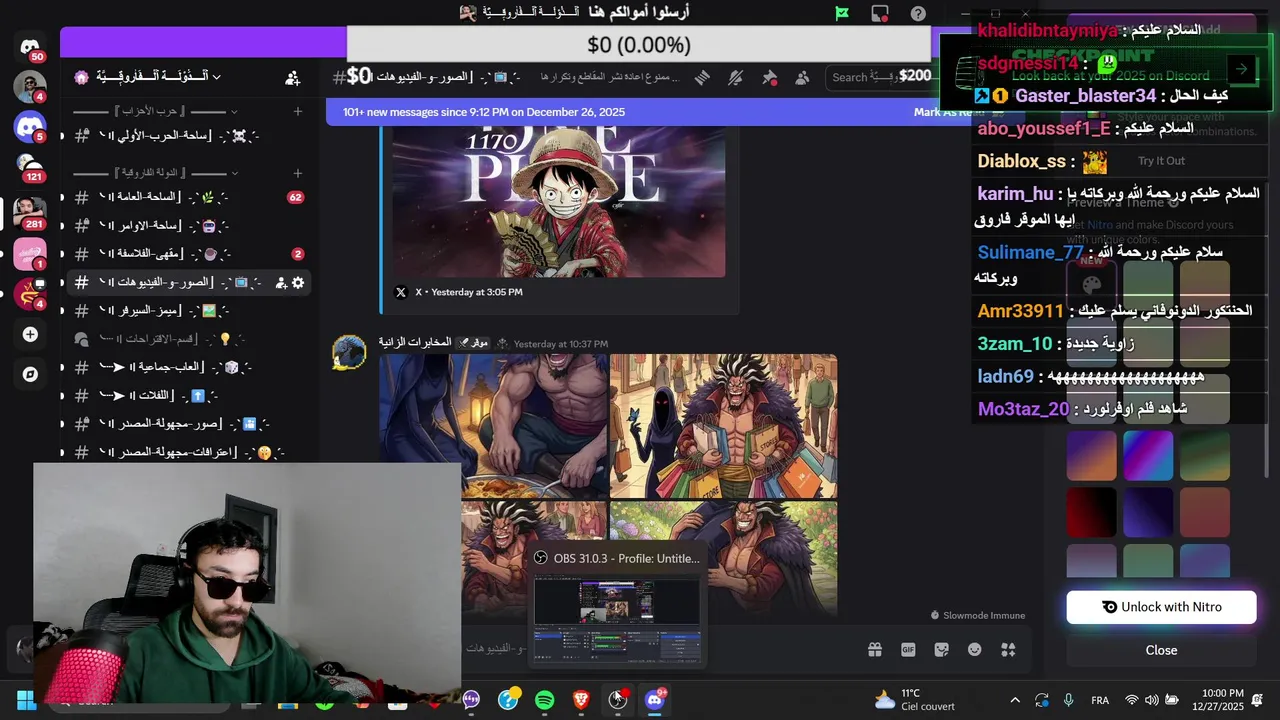Image resolution: width=1280 pixels, height=720 pixels.
Task: Click the channel Search field
Action: 880,77
